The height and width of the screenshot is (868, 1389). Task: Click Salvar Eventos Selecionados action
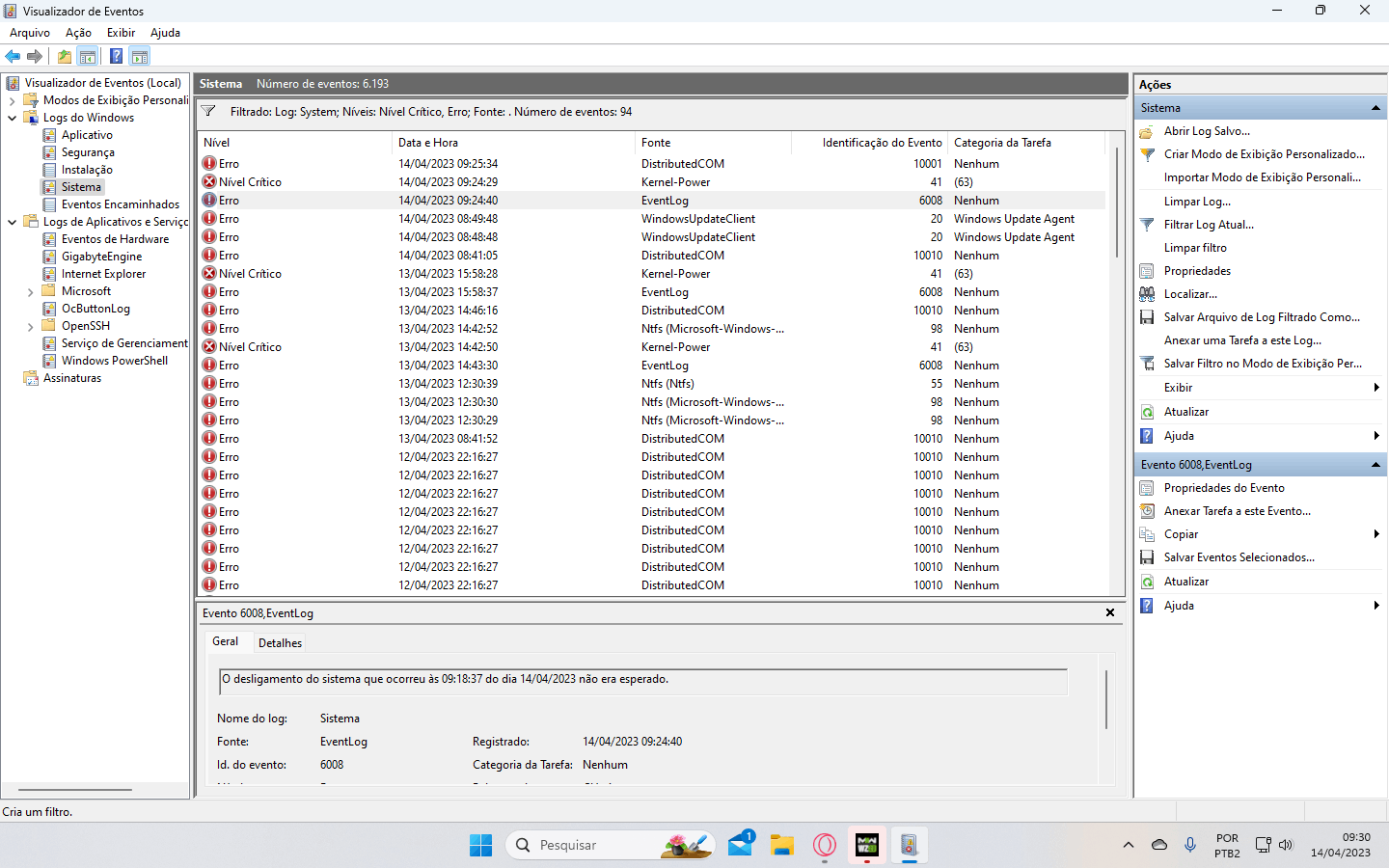(1239, 557)
